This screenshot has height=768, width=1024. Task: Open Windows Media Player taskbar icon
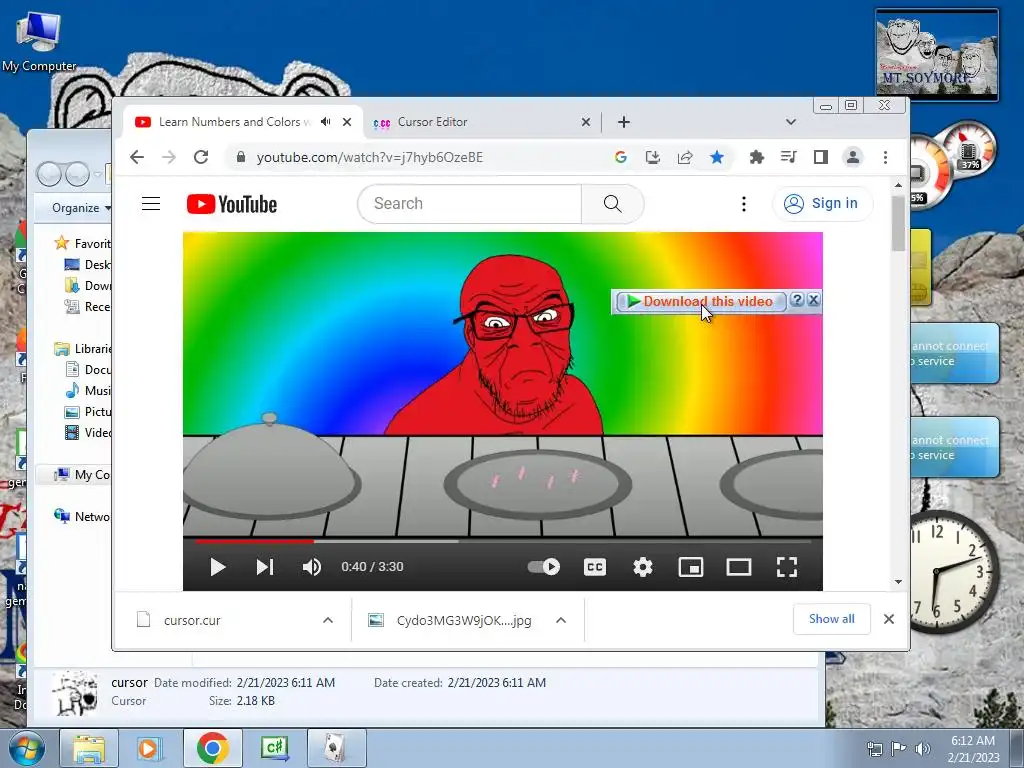[x=149, y=748]
